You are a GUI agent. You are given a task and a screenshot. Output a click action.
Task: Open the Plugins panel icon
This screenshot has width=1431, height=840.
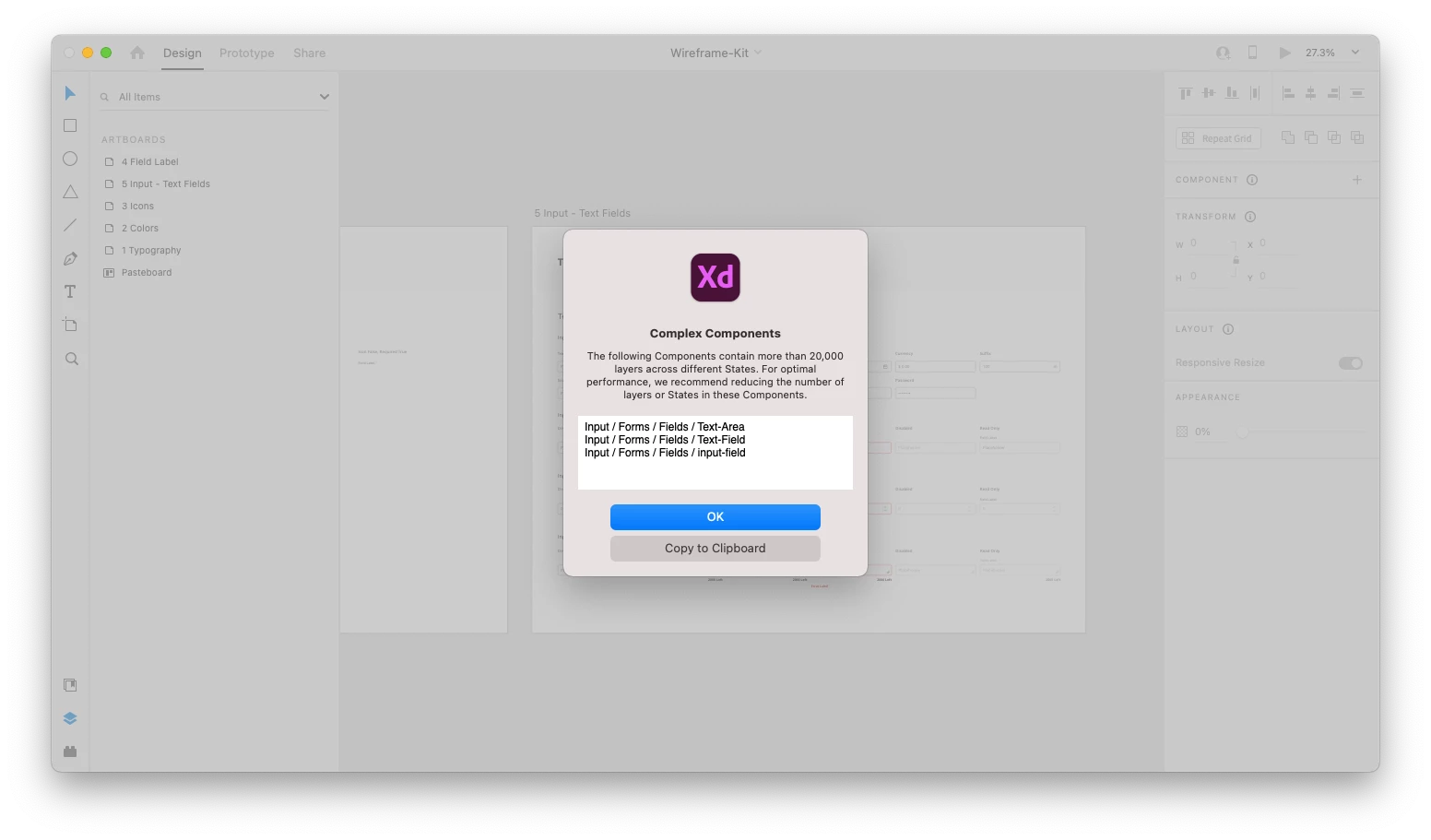tap(70, 751)
